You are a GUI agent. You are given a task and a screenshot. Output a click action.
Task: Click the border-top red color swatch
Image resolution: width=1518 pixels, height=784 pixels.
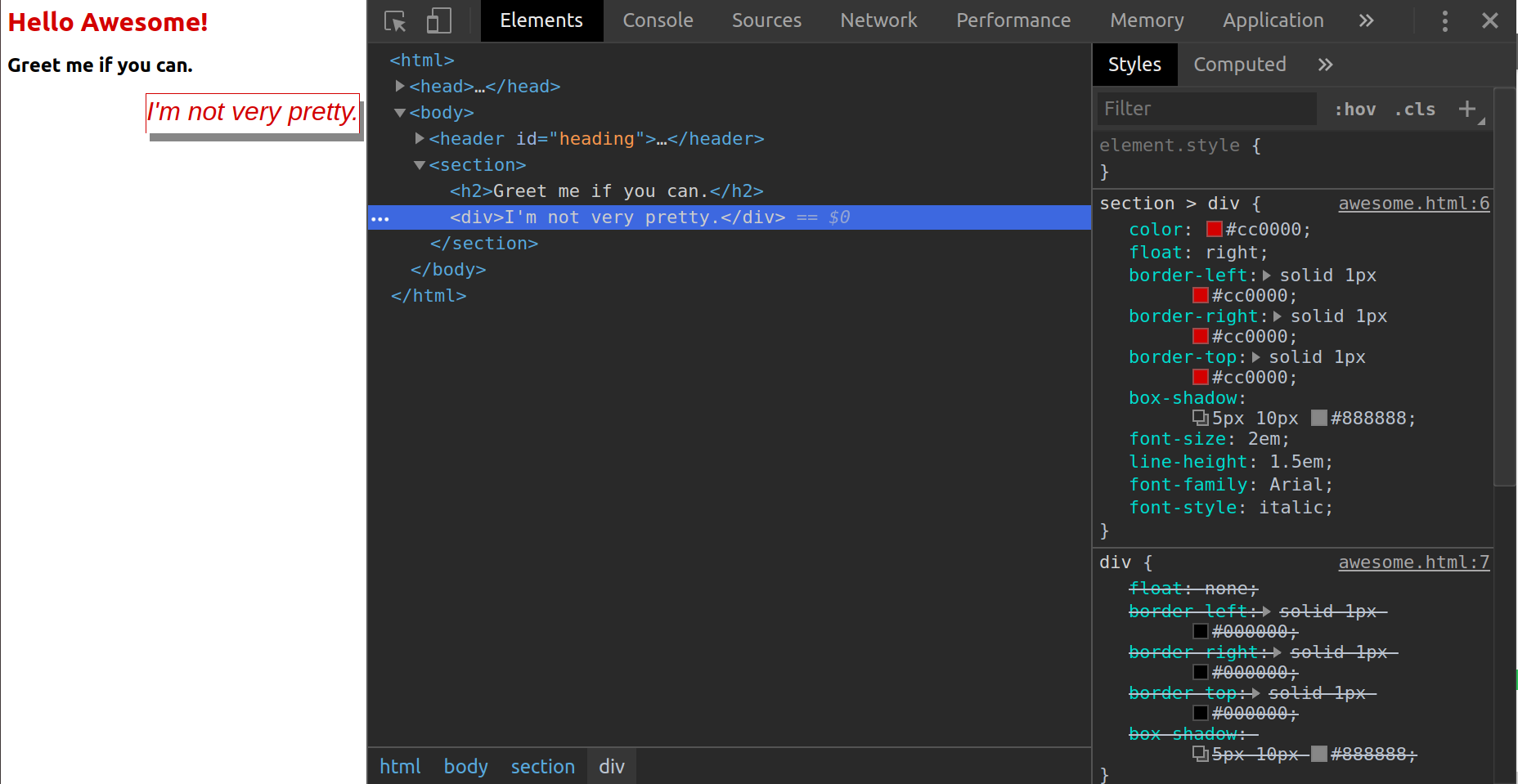(x=1201, y=377)
